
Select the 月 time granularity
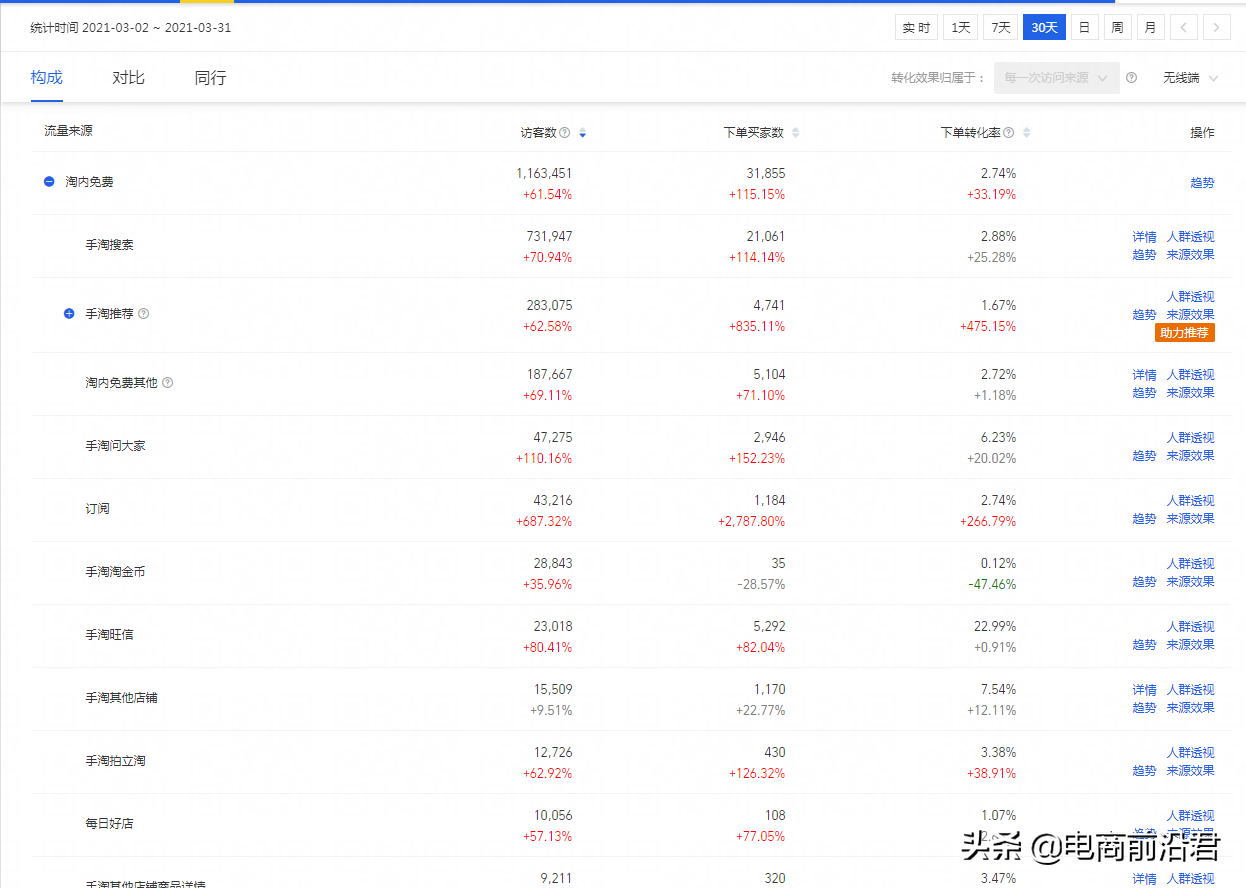click(1151, 28)
